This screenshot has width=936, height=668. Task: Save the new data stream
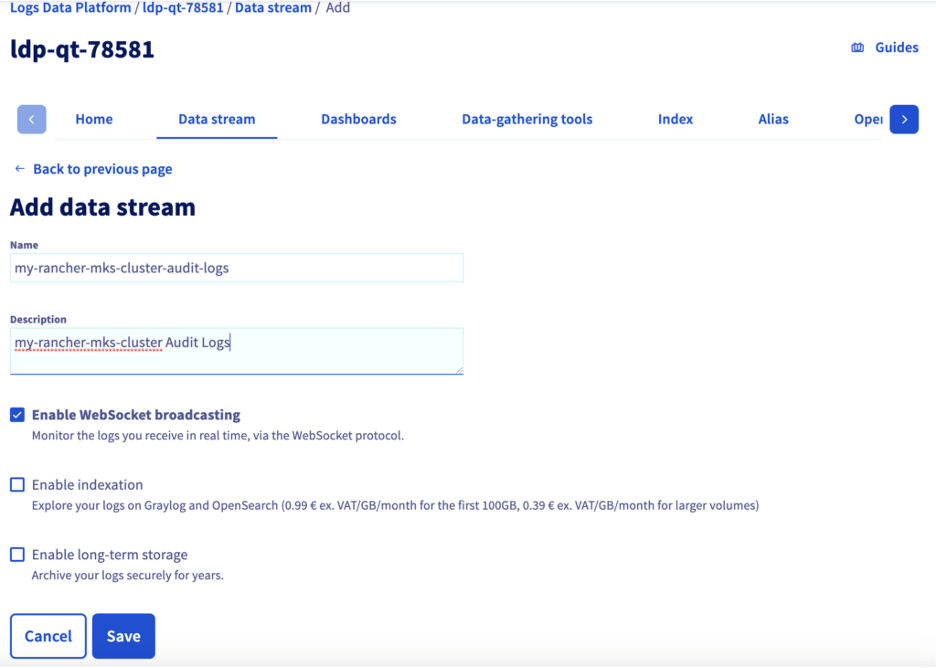coord(123,636)
